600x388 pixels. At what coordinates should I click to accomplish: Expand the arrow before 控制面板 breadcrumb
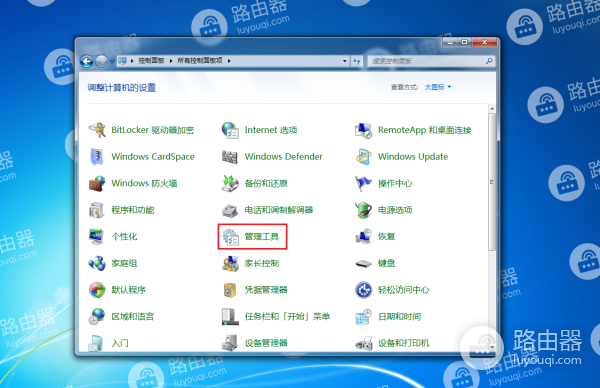[x=132, y=61]
